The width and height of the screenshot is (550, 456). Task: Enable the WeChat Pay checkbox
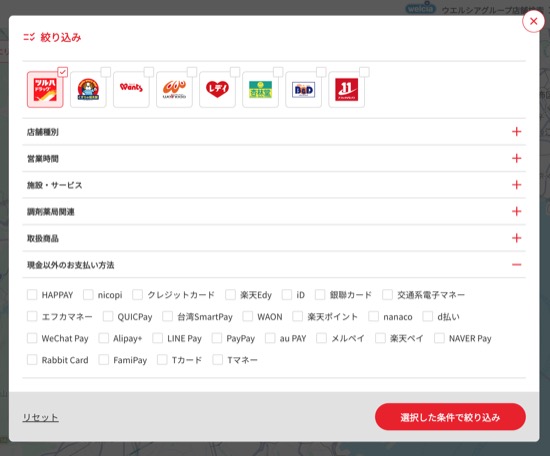tap(32, 338)
